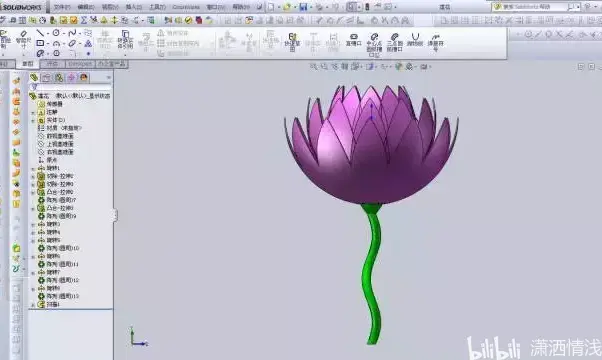Open the 插入 (Insert) menu
Screen dimensions: 602x360
point(134,7)
